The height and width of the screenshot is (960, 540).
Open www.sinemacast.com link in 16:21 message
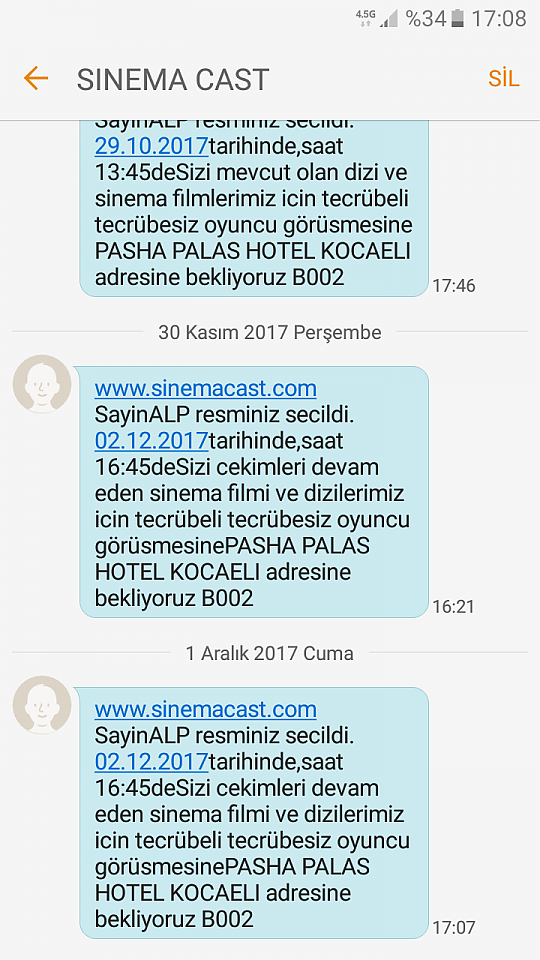coord(205,388)
